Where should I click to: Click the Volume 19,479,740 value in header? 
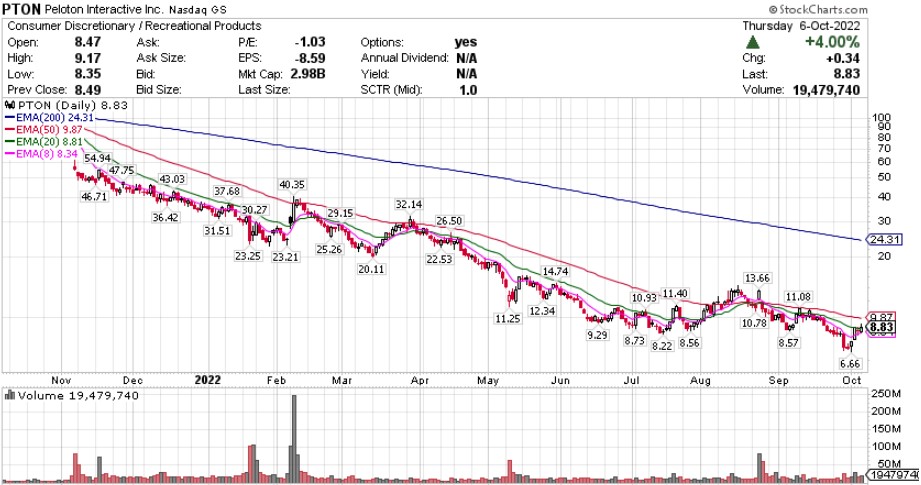(826, 90)
